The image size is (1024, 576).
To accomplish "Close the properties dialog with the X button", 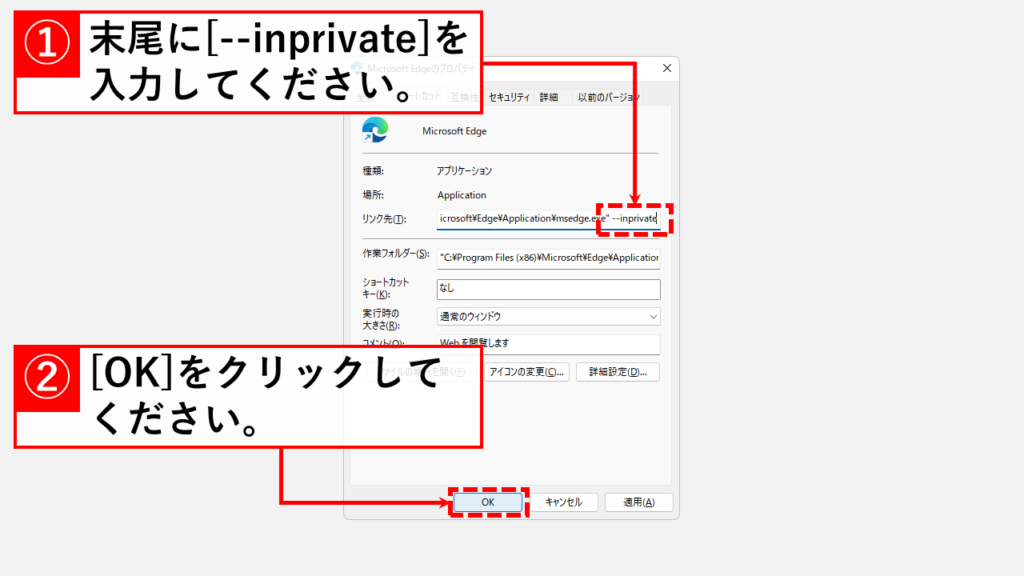I will 666,68.
